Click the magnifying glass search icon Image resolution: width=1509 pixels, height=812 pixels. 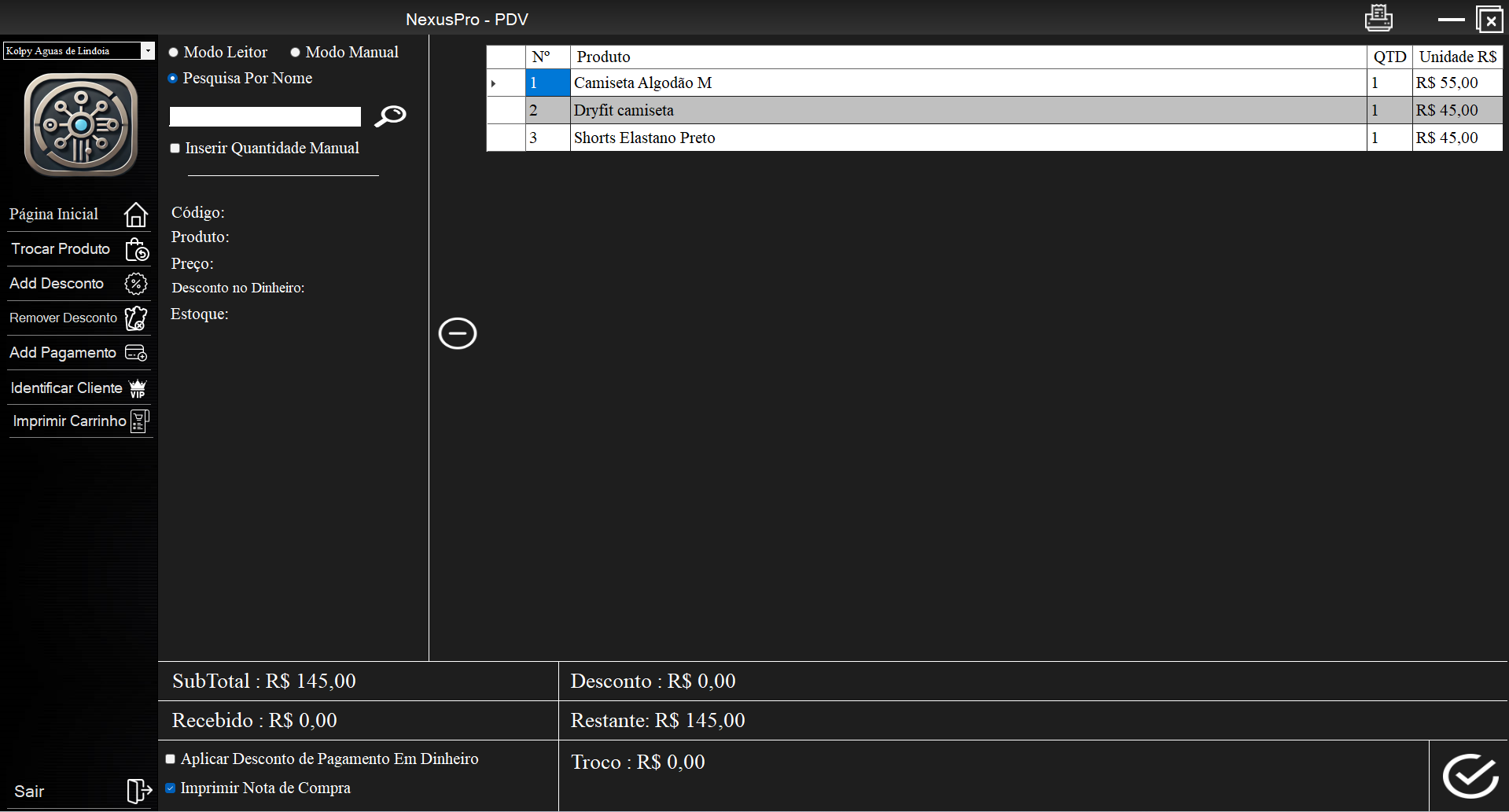(390, 116)
